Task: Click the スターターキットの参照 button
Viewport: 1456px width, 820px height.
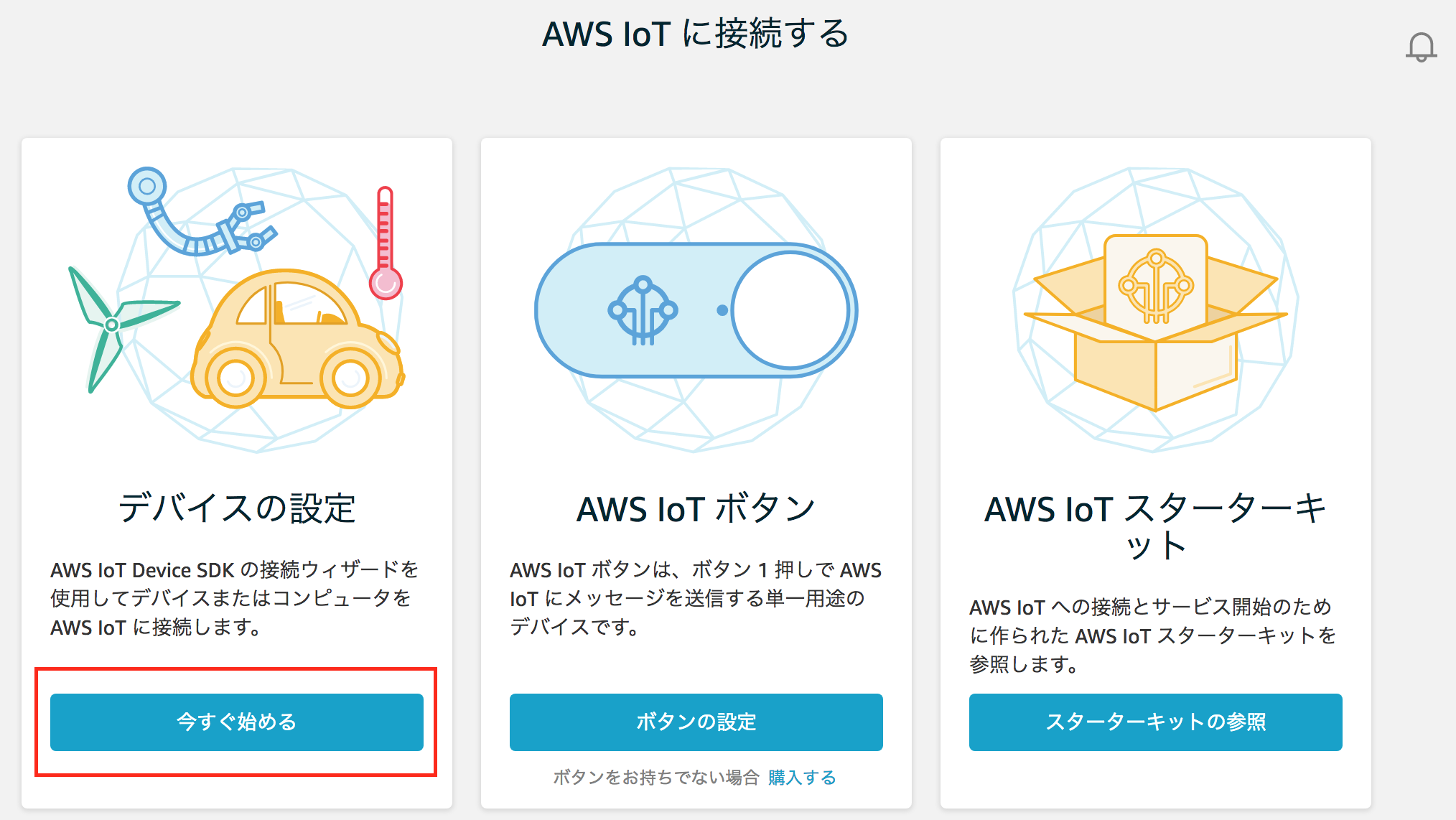Action: (1156, 722)
